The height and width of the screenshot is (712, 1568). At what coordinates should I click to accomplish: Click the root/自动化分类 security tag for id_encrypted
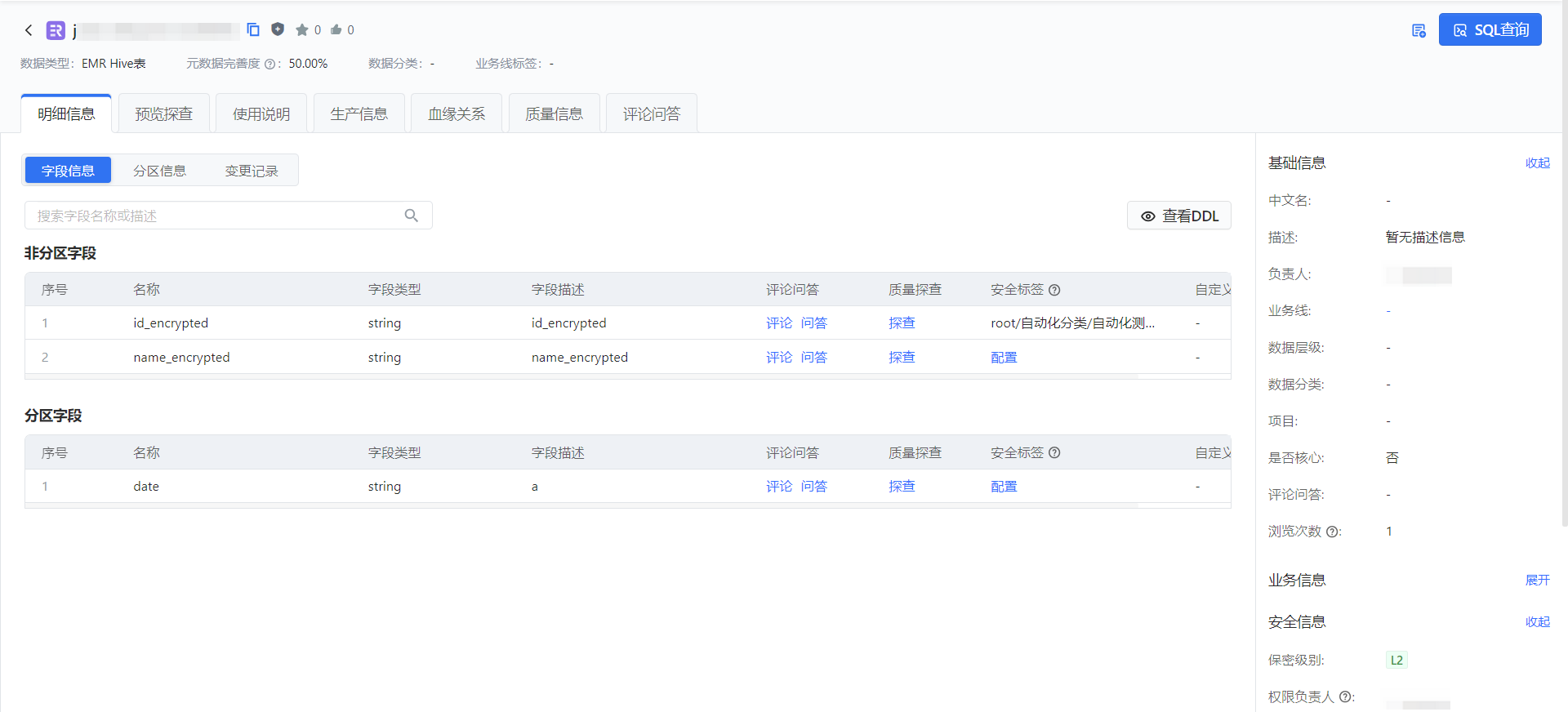pyautogui.click(x=1072, y=323)
